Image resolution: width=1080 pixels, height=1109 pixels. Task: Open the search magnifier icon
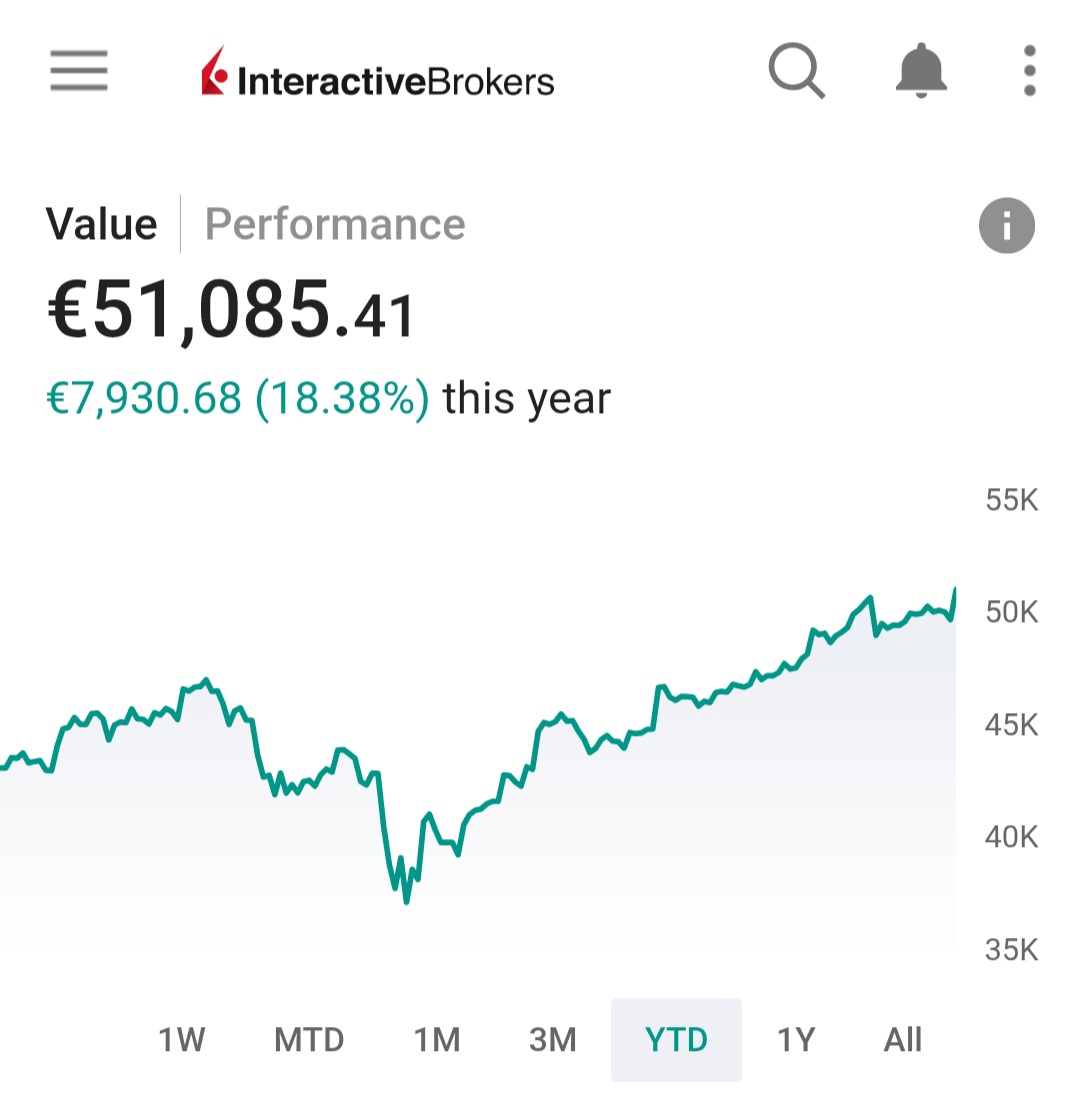coord(796,72)
